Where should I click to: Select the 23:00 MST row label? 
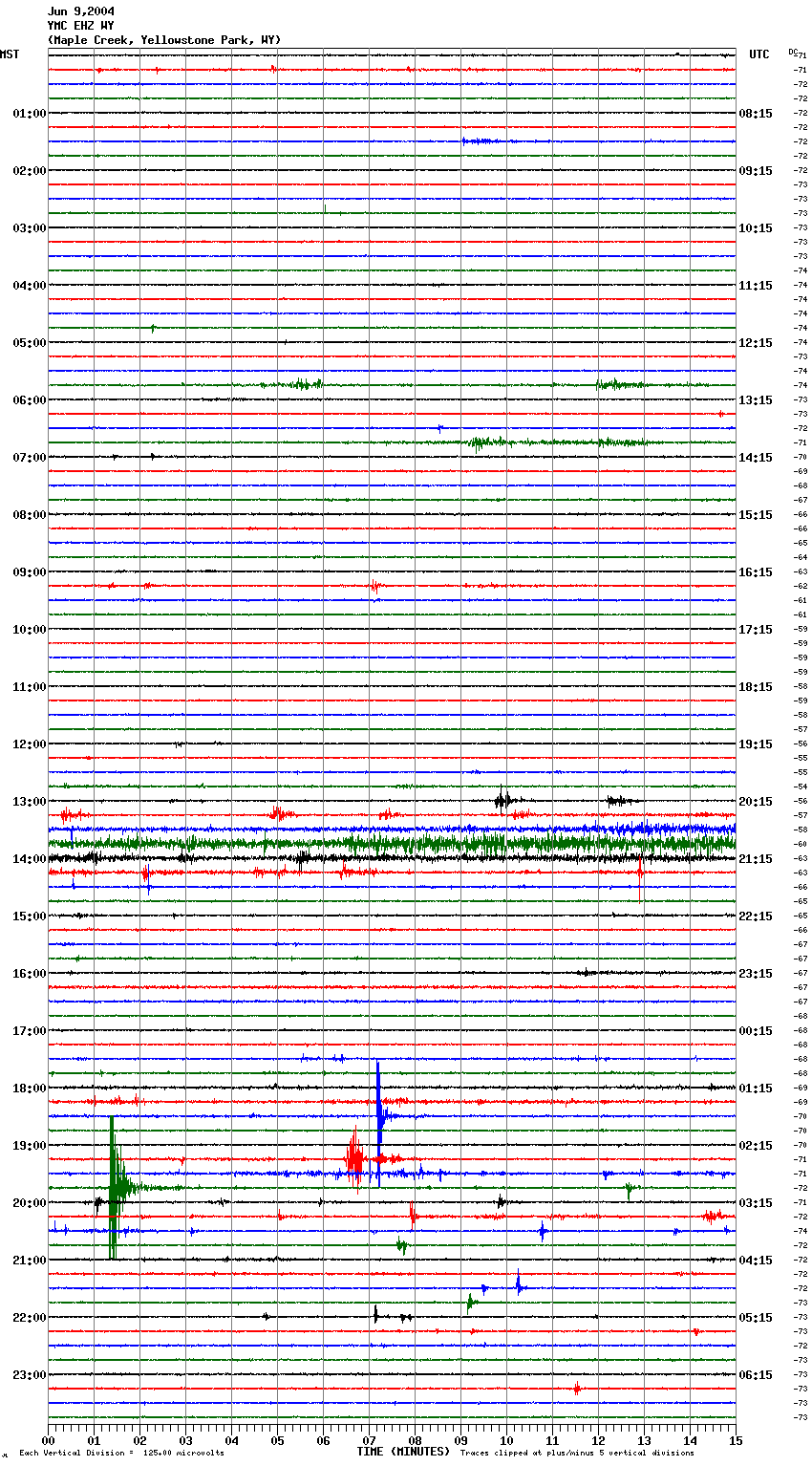(x=30, y=1375)
